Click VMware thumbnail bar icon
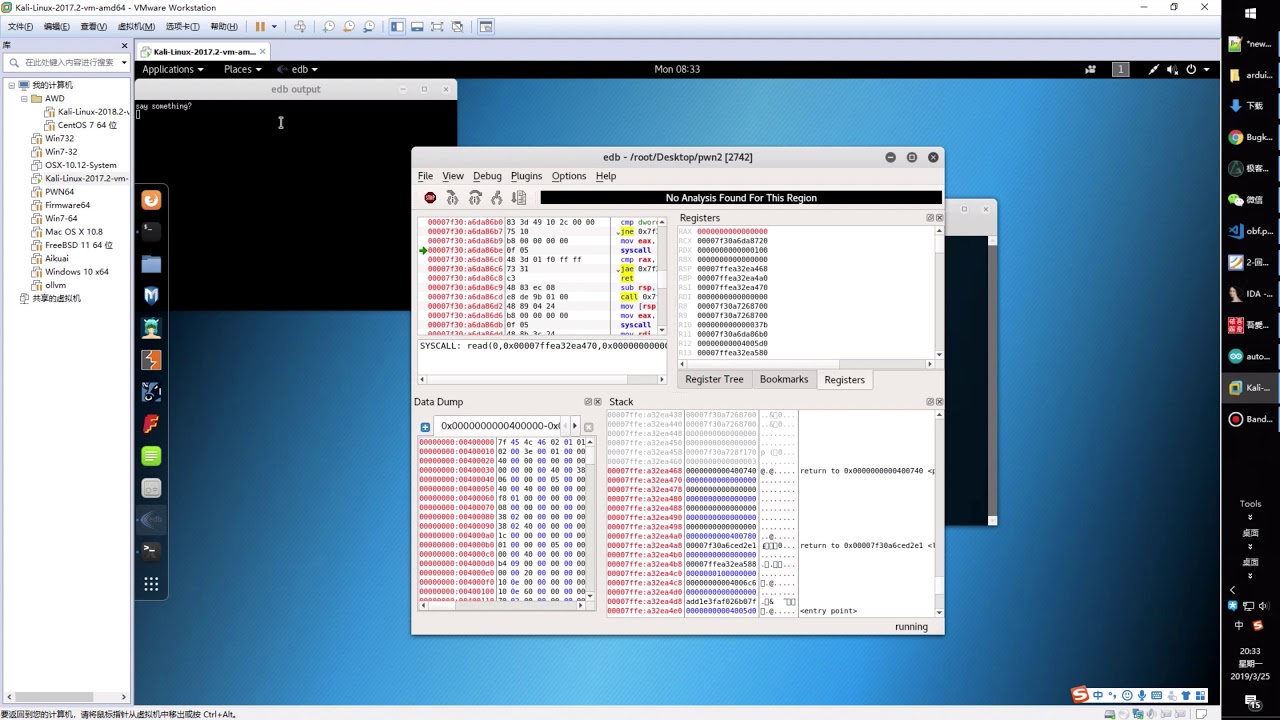The width and height of the screenshot is (1280, 720). click(x=417, y=27)
